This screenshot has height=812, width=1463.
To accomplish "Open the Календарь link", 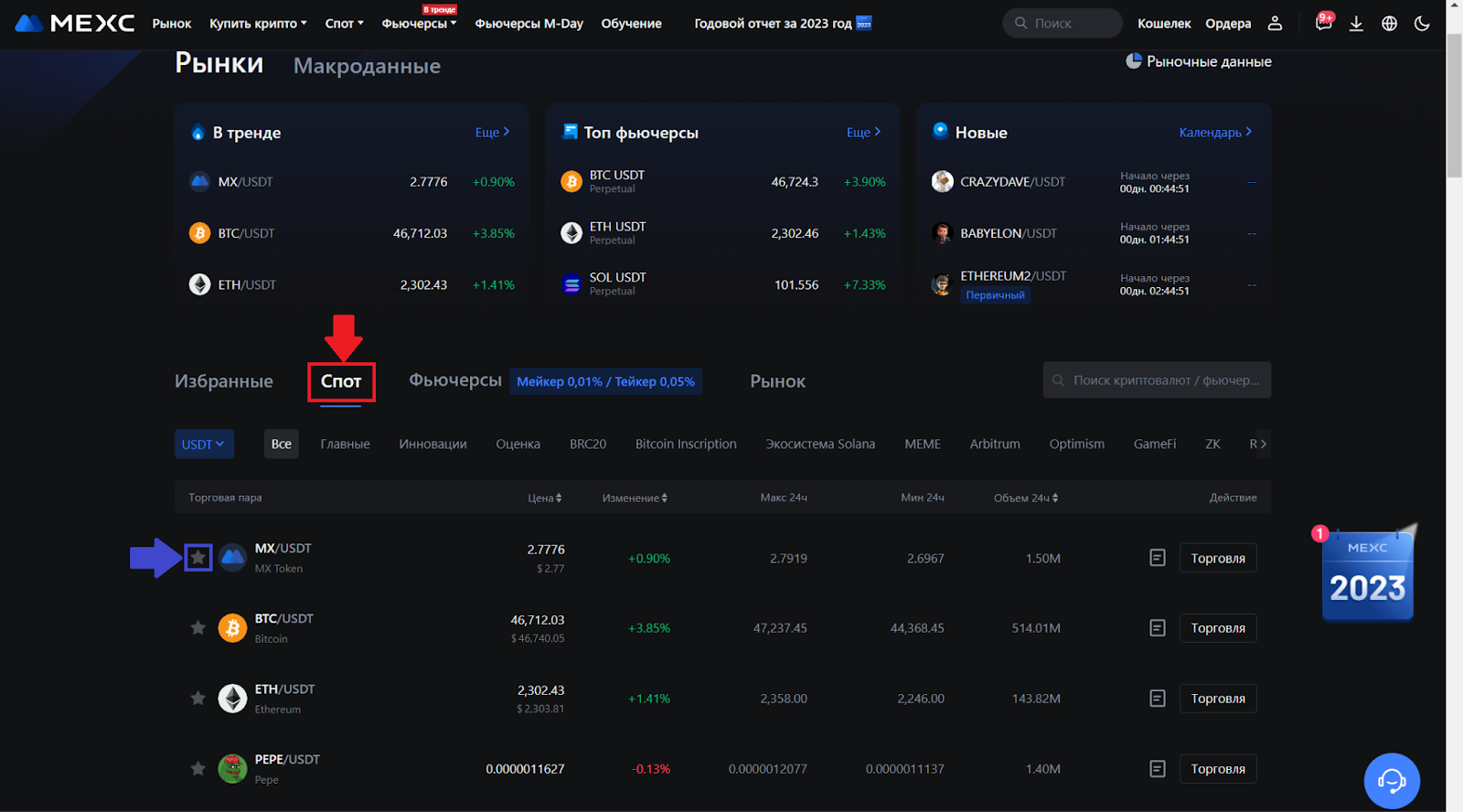I will tap(1215, 132).
